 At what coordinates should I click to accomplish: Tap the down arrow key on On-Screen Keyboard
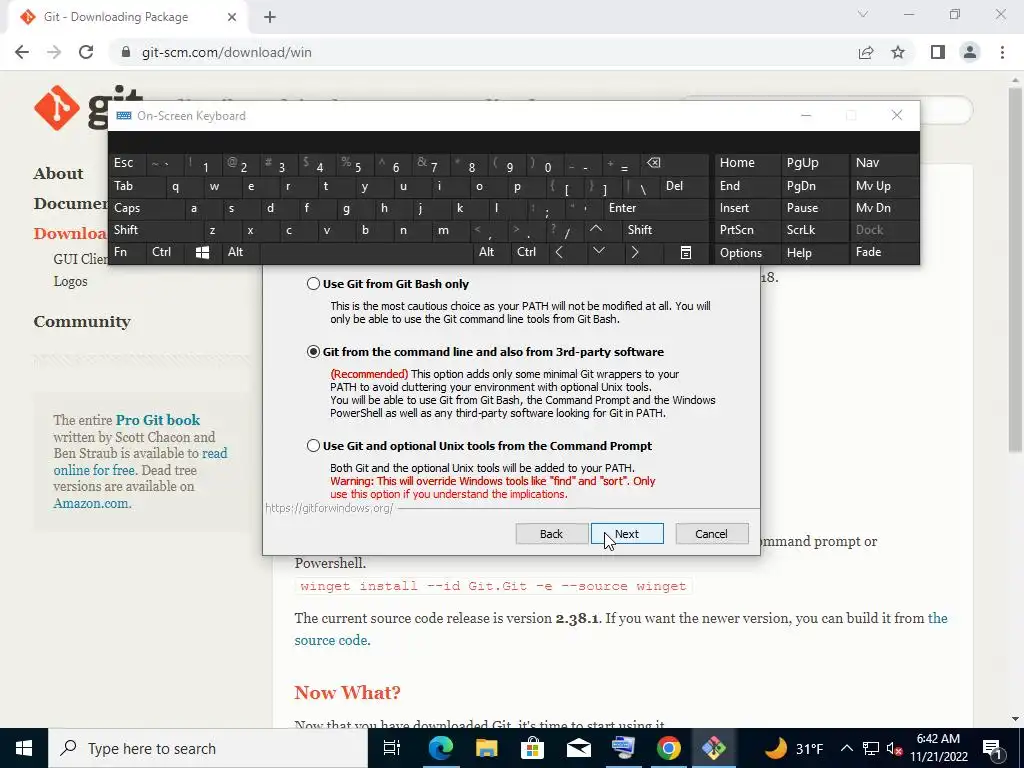point(599,251)
